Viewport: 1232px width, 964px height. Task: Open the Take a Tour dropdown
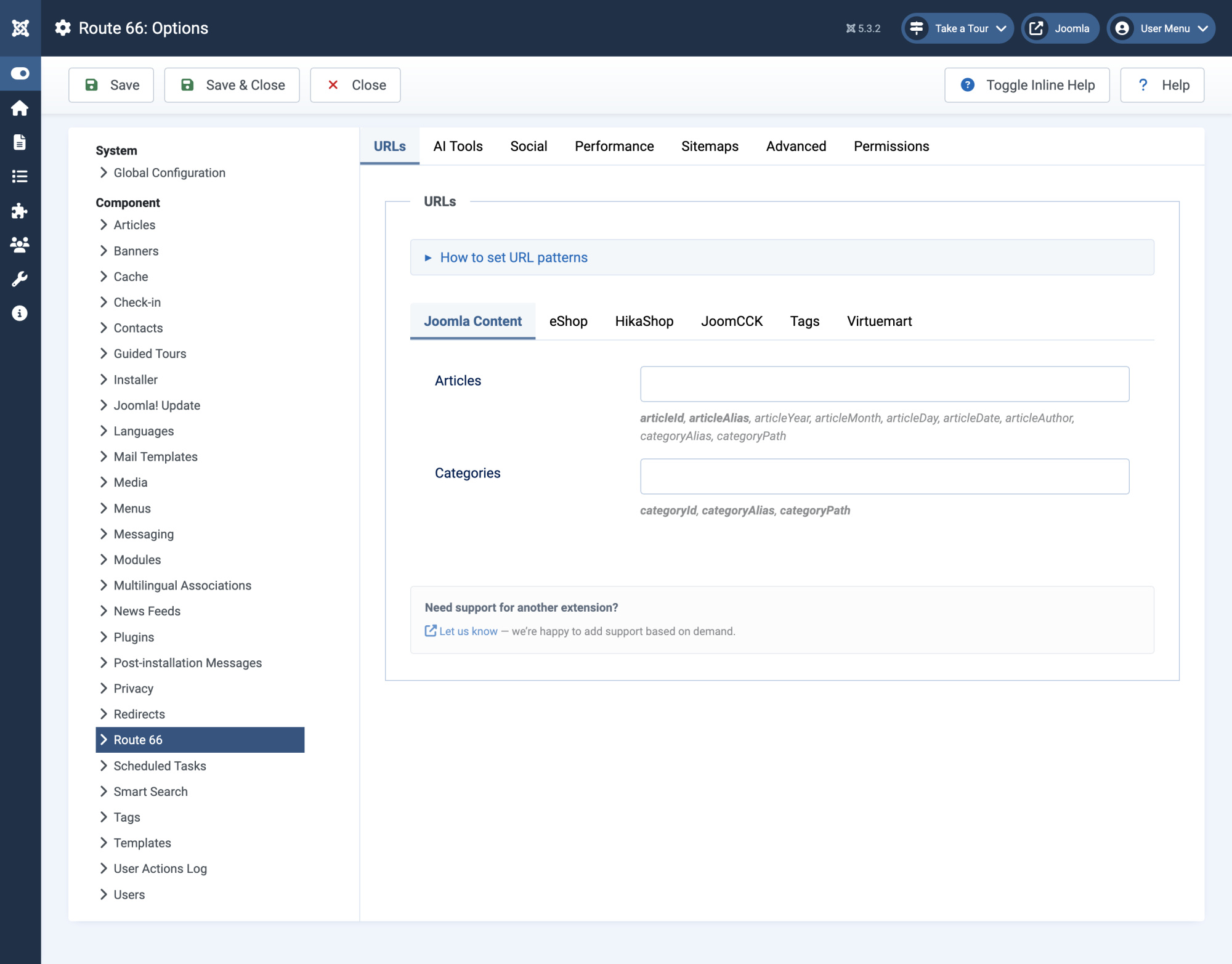[x=957, y=28]
